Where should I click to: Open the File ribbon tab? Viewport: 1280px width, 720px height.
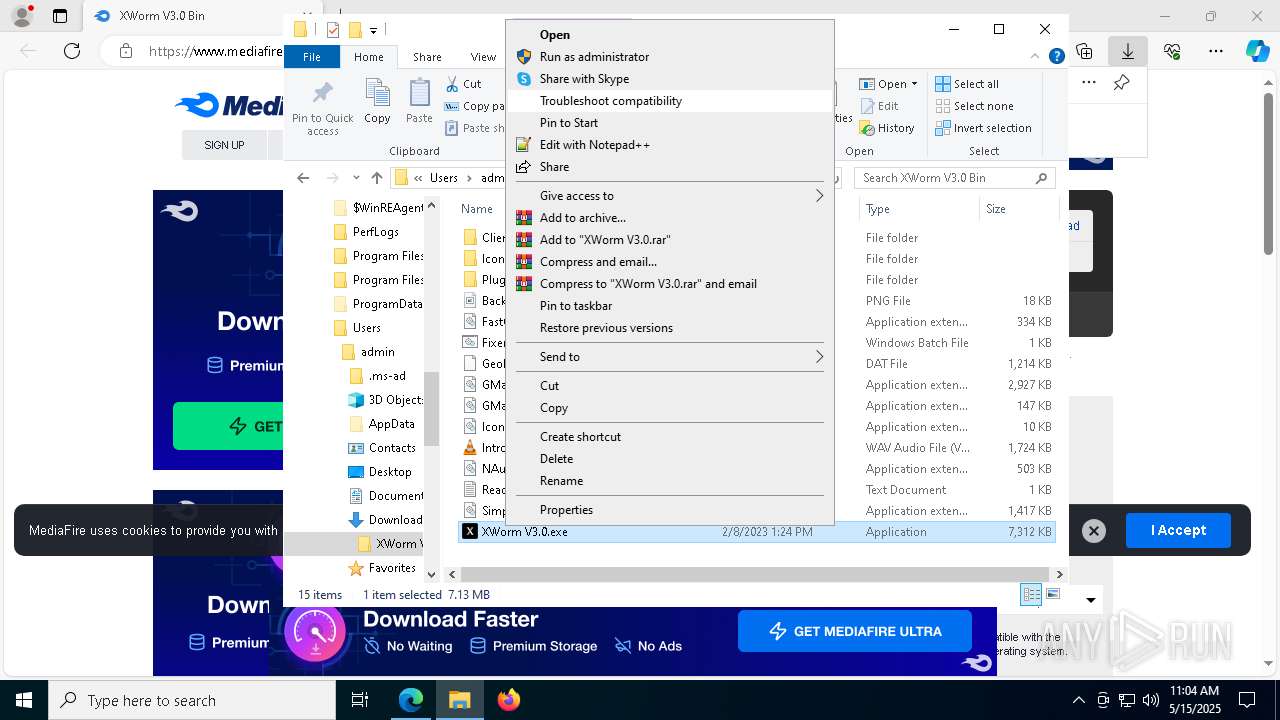(x=312, y=57)
